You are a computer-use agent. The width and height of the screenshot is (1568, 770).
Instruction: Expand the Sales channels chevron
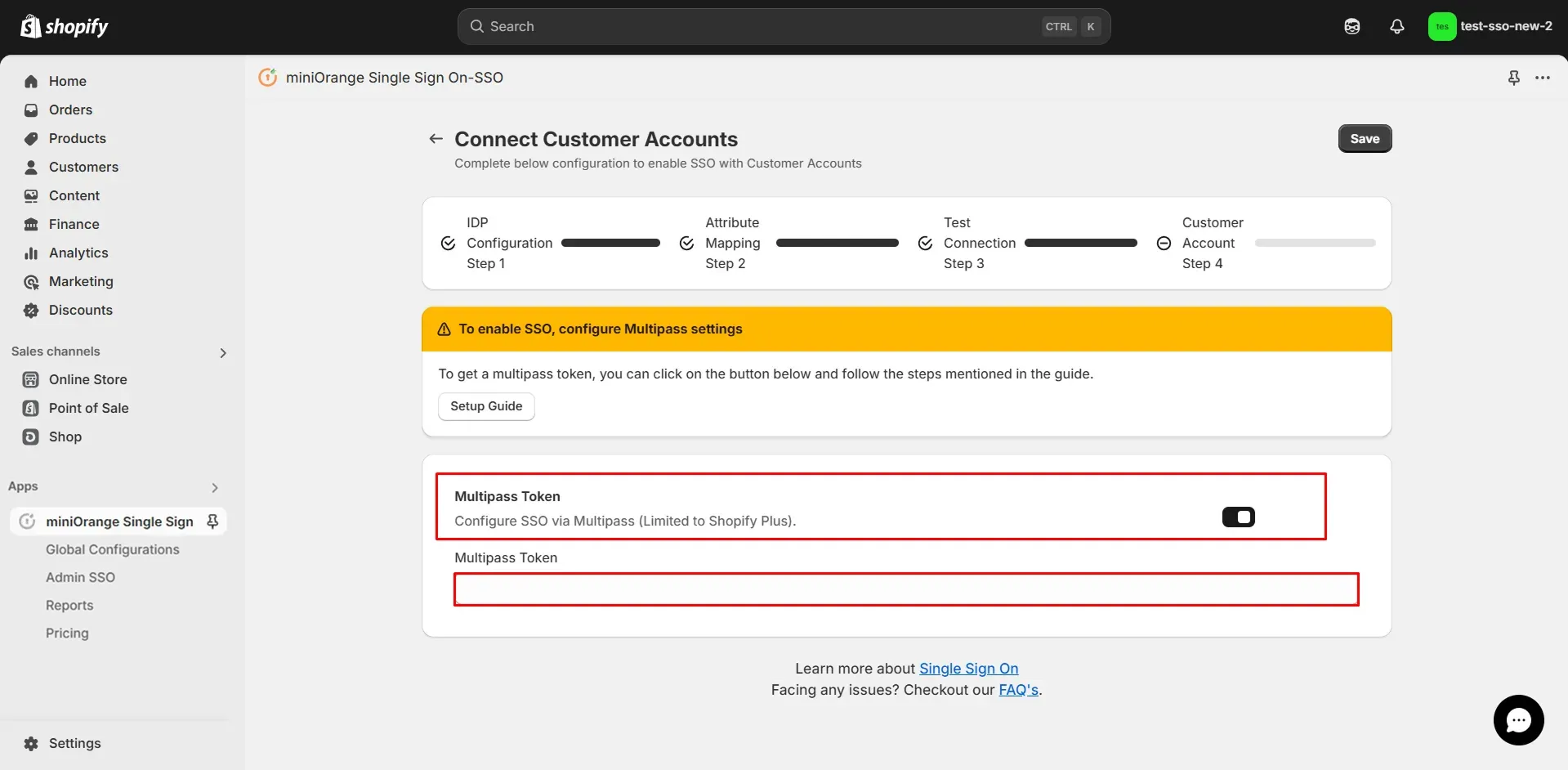[x=223, y=352]
